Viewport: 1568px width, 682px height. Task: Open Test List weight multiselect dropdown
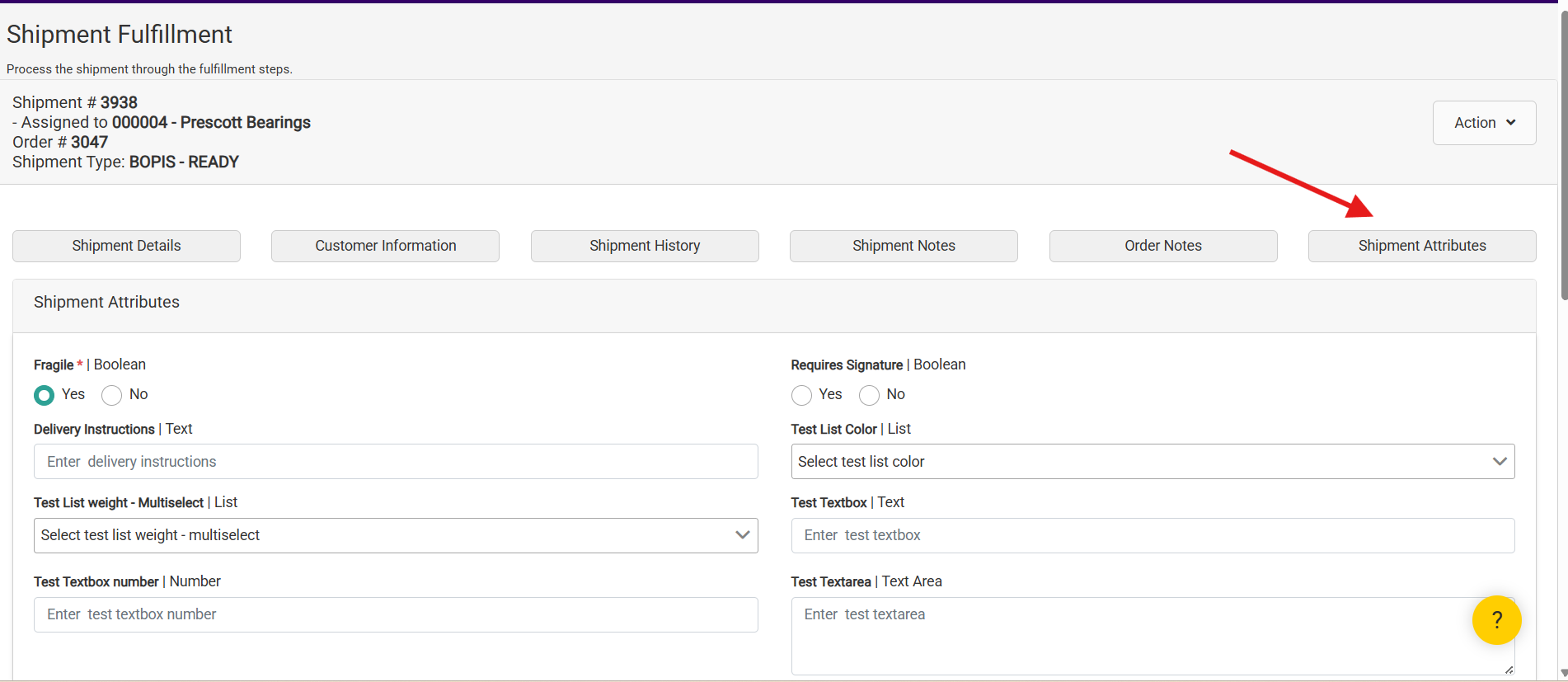(396, 535)
